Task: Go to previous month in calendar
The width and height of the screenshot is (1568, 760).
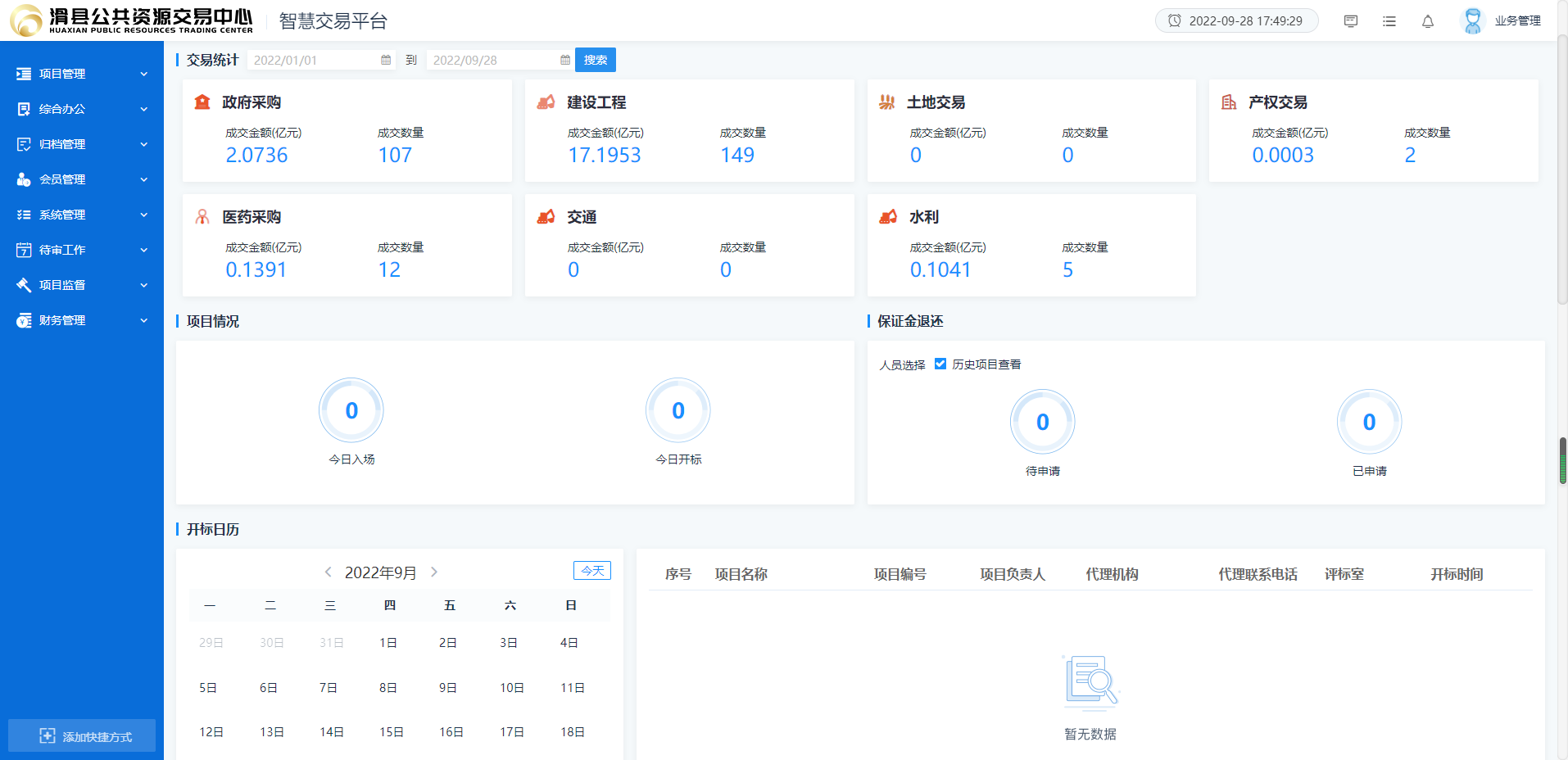Action: coord(328,572)
